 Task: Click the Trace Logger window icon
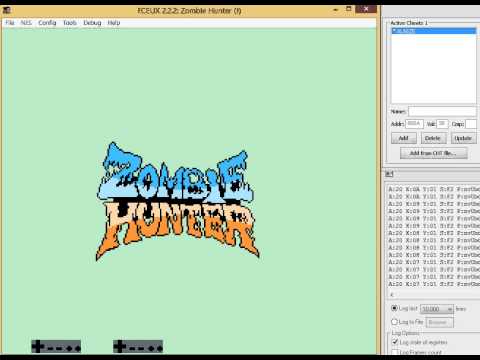[x=389, y=174]
